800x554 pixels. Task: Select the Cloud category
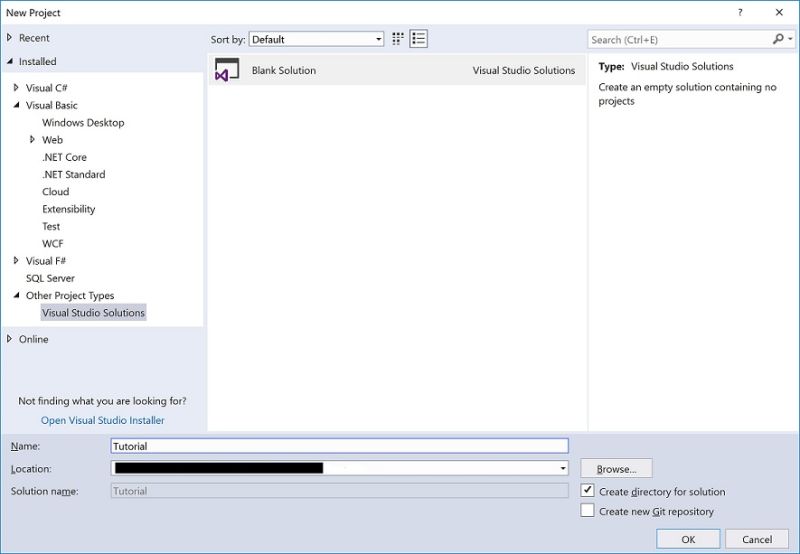click(x=56, y=192)
